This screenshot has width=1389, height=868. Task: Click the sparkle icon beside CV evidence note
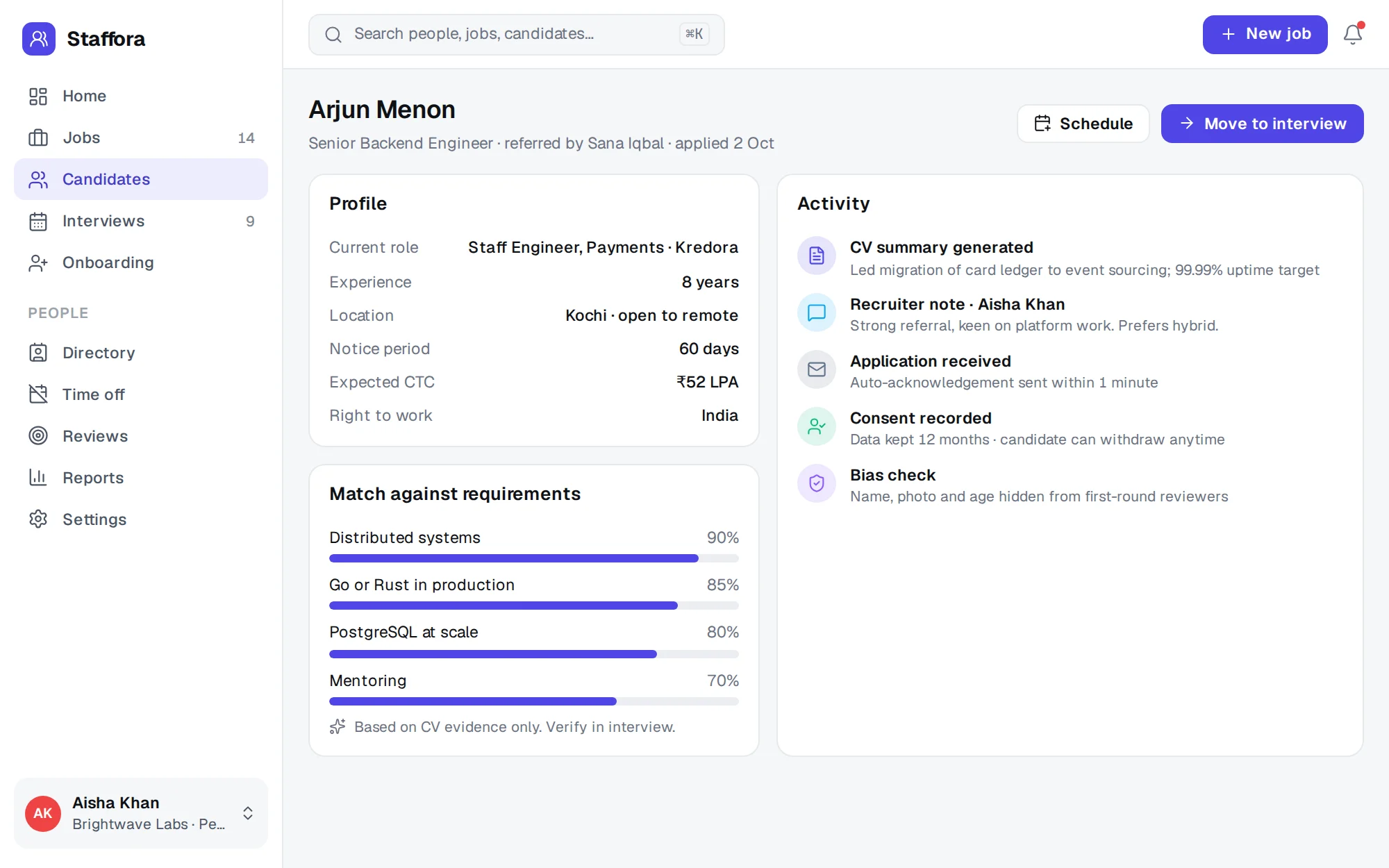click(338, 726)
